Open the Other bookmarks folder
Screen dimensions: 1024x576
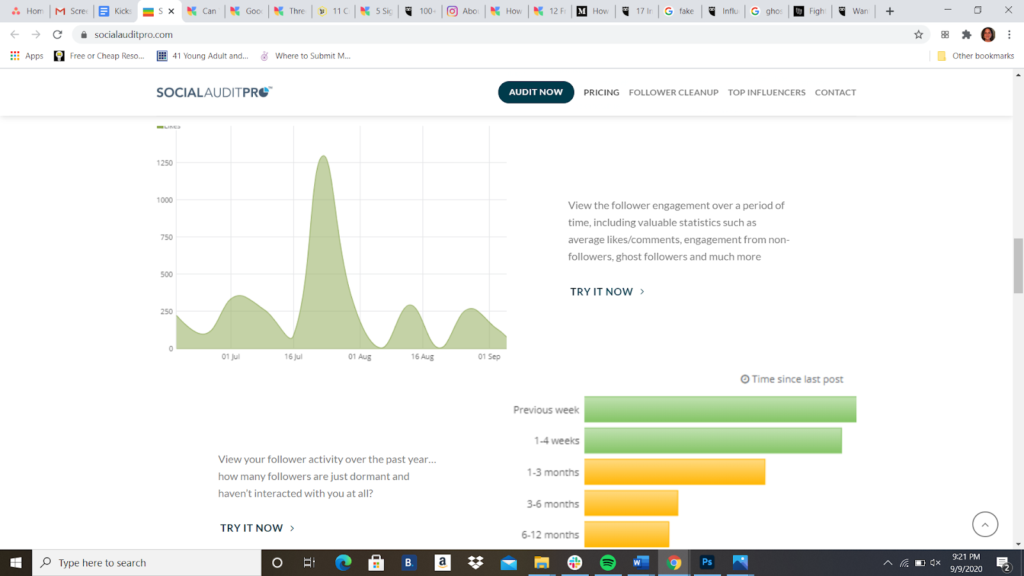(x=972, y=56)
